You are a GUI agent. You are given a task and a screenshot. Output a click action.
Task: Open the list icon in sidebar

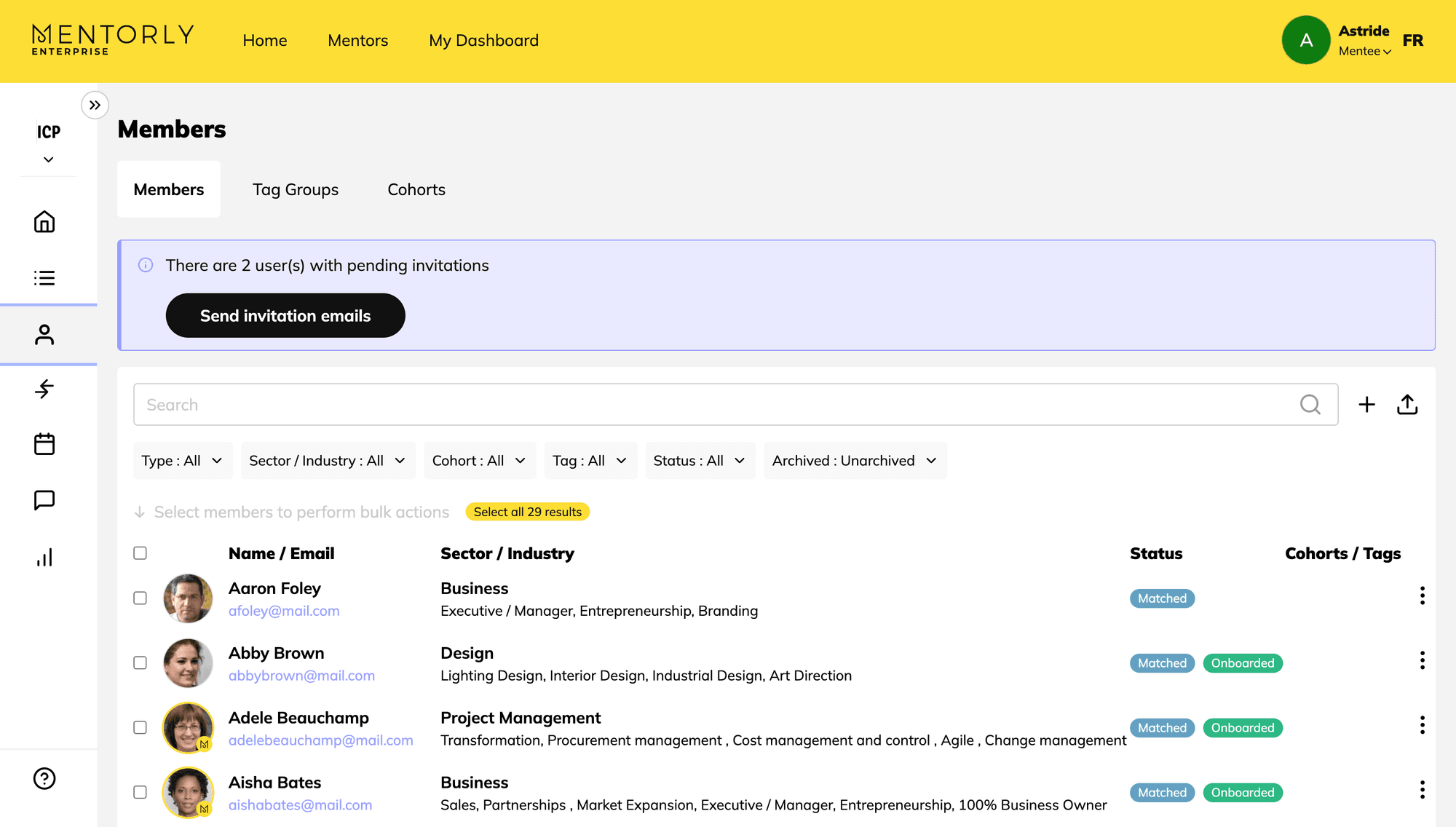coord(44,278)
